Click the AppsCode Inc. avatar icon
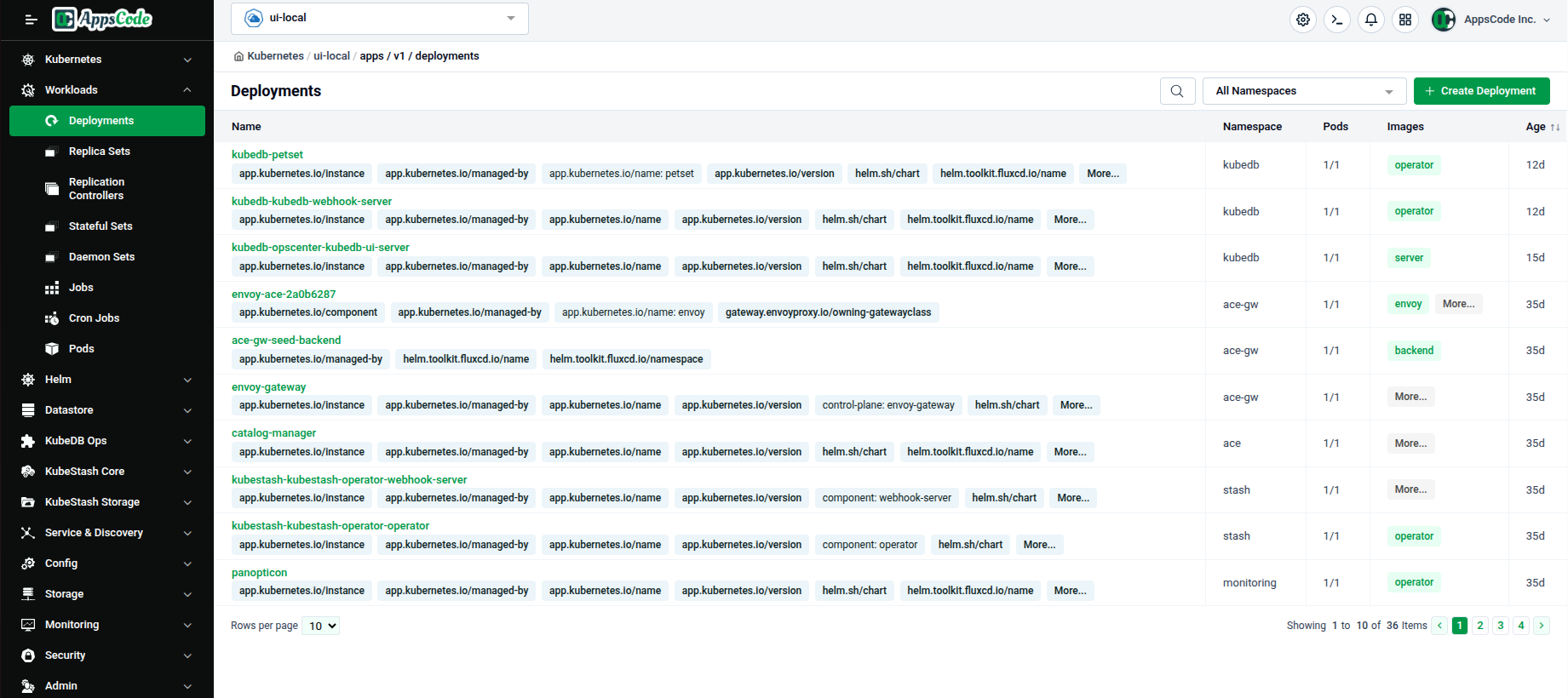Viewport: 1568px width, 698px height. (1444, 20)
